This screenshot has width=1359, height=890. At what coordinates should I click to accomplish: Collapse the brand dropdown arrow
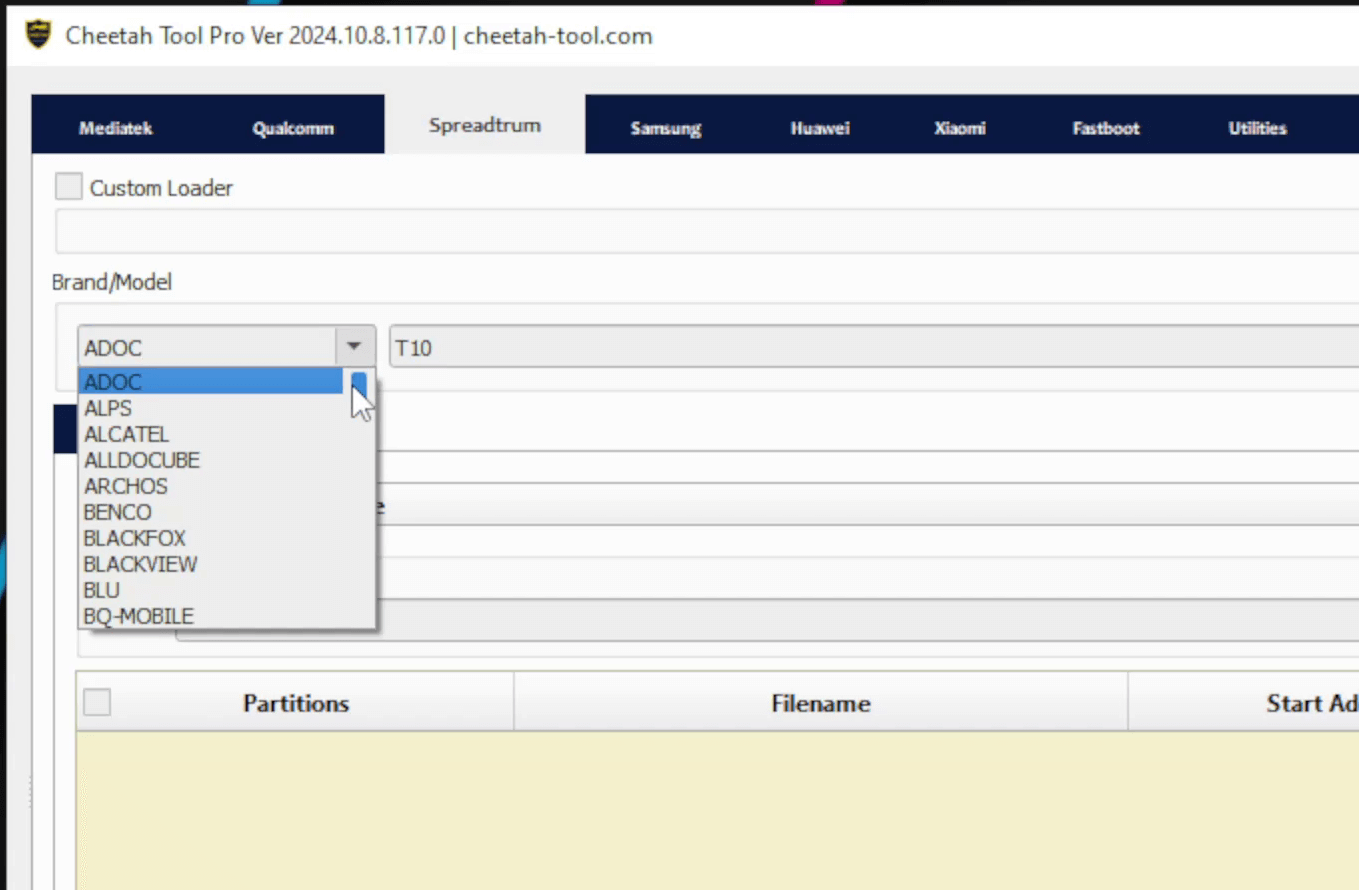(x=354, y=347)
